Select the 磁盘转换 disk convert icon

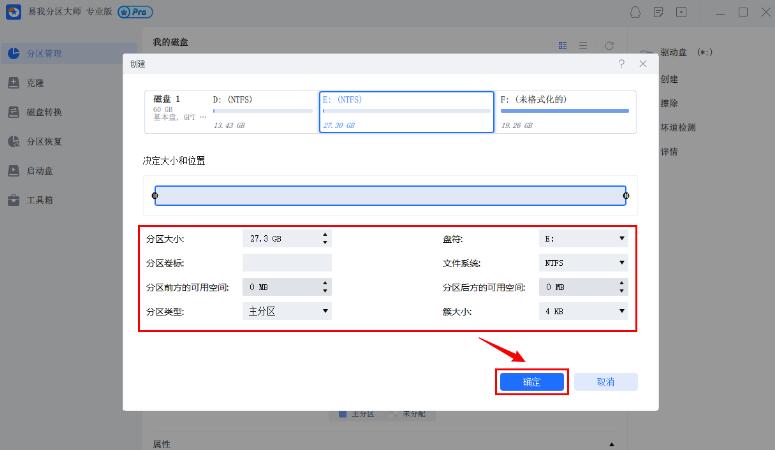coord(14,112)
